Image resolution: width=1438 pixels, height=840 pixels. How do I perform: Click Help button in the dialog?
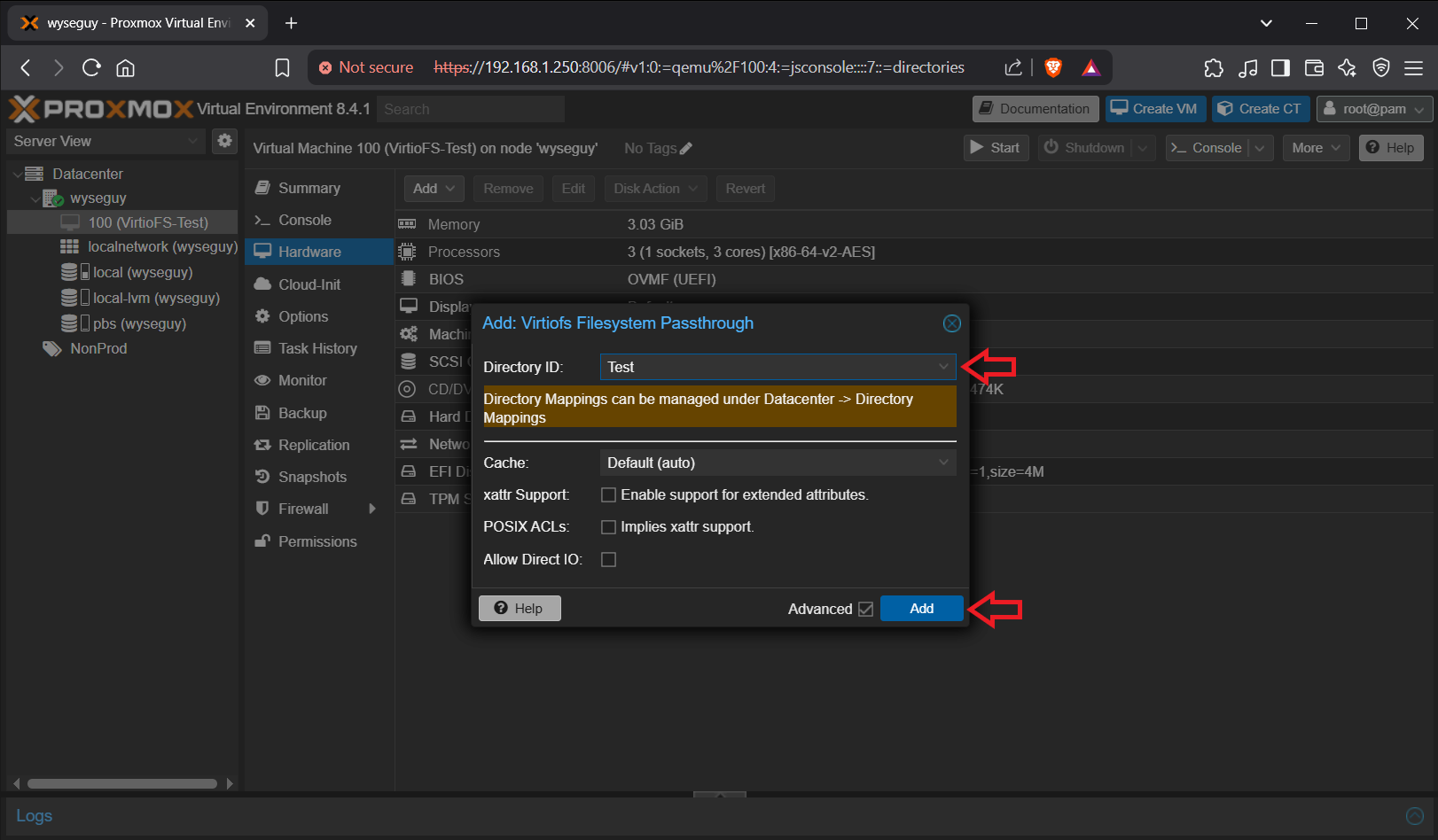click(x=520, y=609)
